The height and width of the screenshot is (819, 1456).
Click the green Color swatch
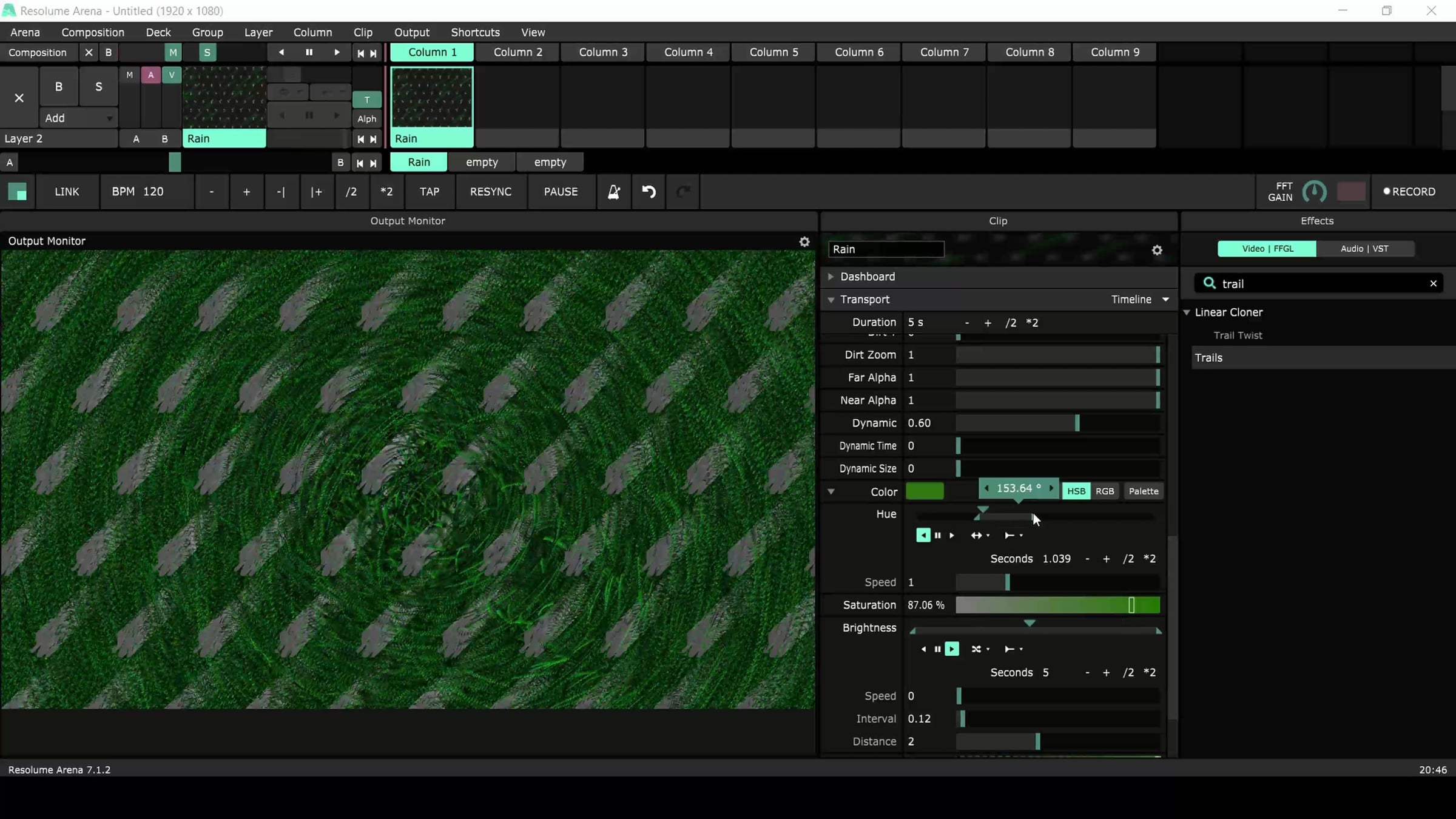click(x=925, y=491)
